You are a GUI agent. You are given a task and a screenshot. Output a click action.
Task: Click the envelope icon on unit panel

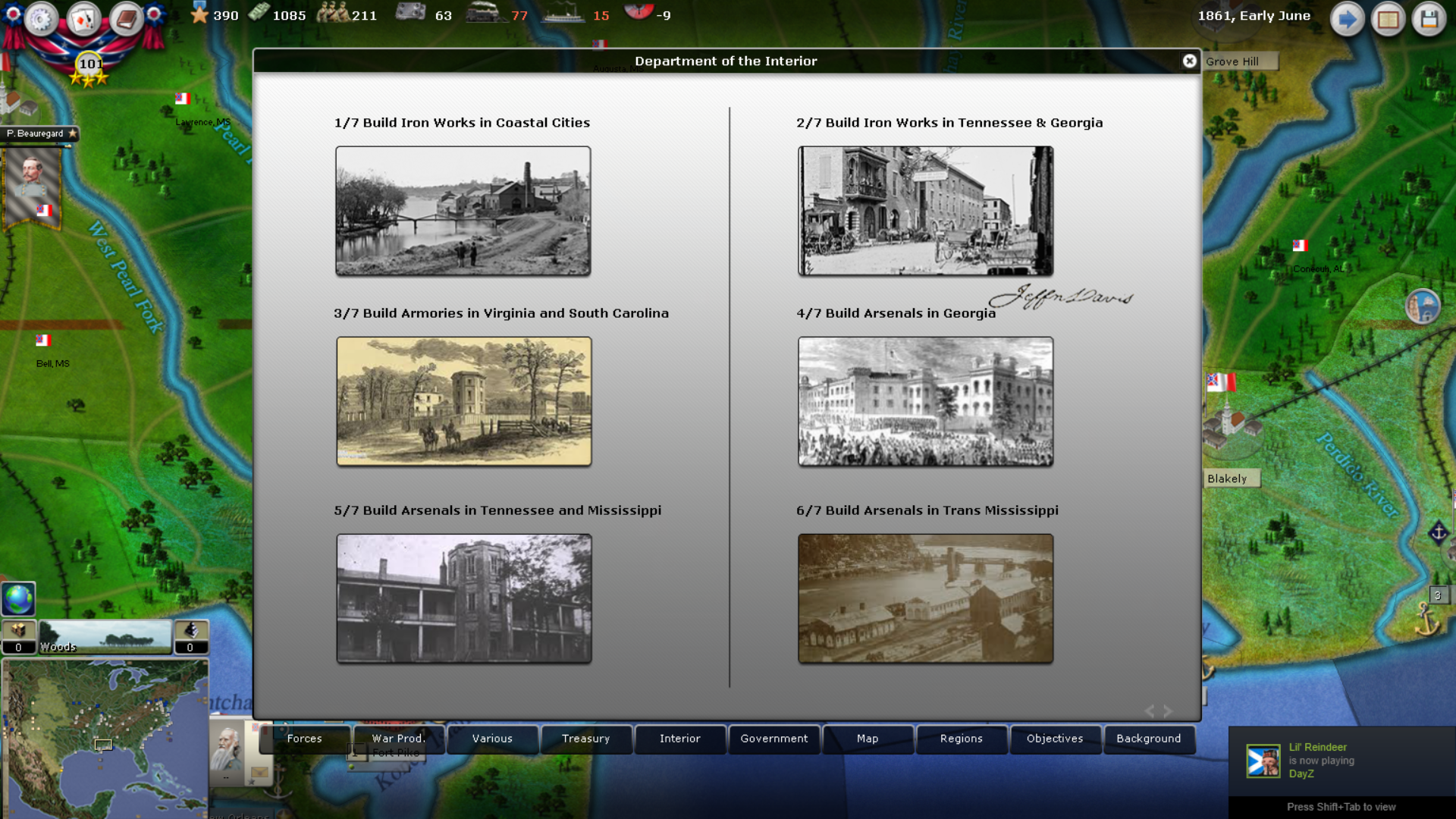pyautogui.click(x=259, y=773)
